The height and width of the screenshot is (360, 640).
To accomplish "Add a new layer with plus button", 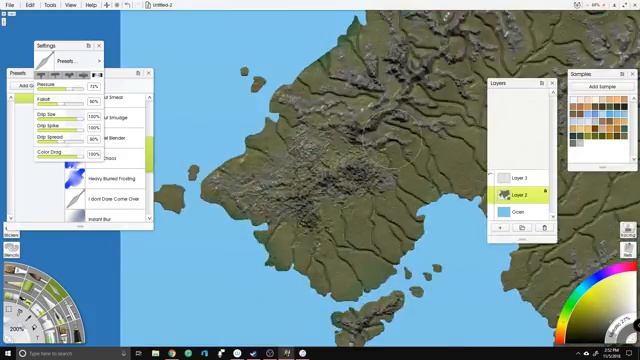I will pyautogui.click(x=500, y=228).
